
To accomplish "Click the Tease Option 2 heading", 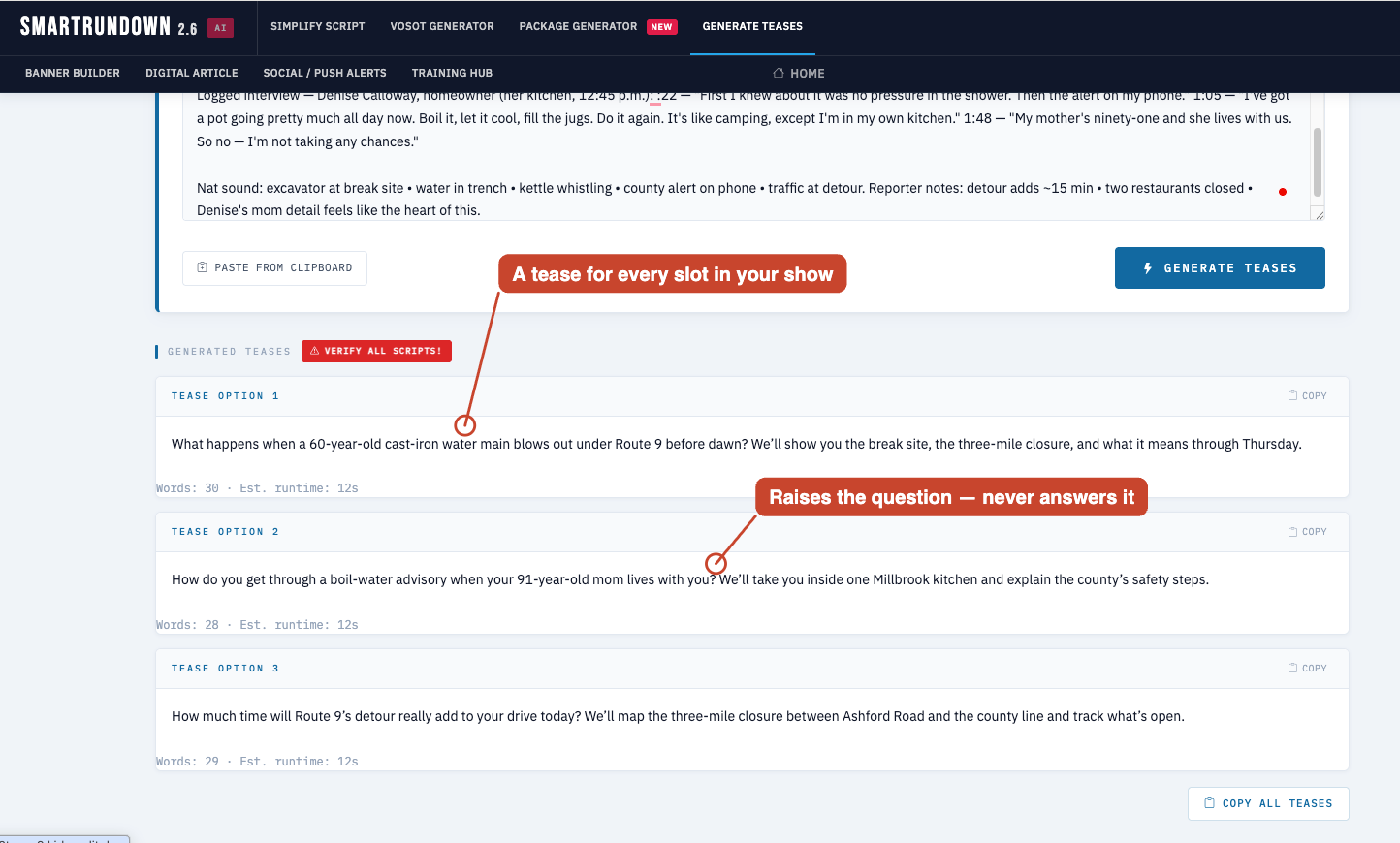I will point(225,531).
